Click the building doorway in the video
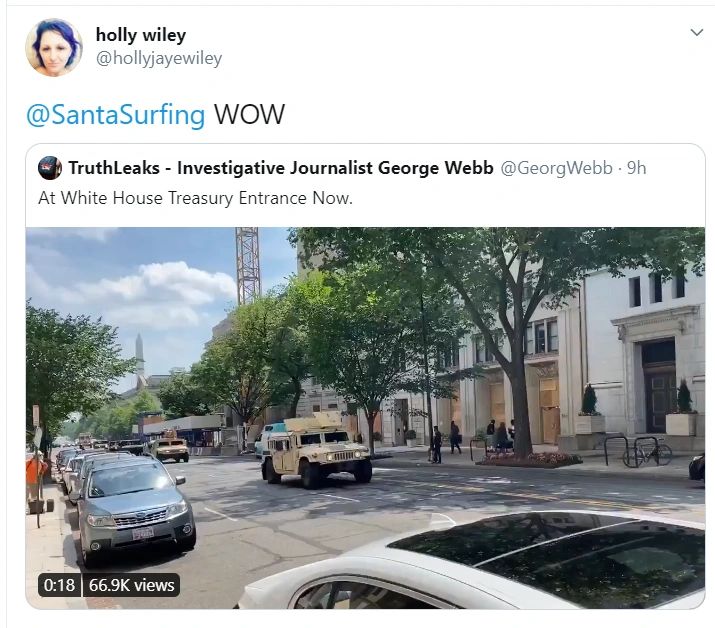The width and height of the screenshot is (715, 628). (658, 386)
